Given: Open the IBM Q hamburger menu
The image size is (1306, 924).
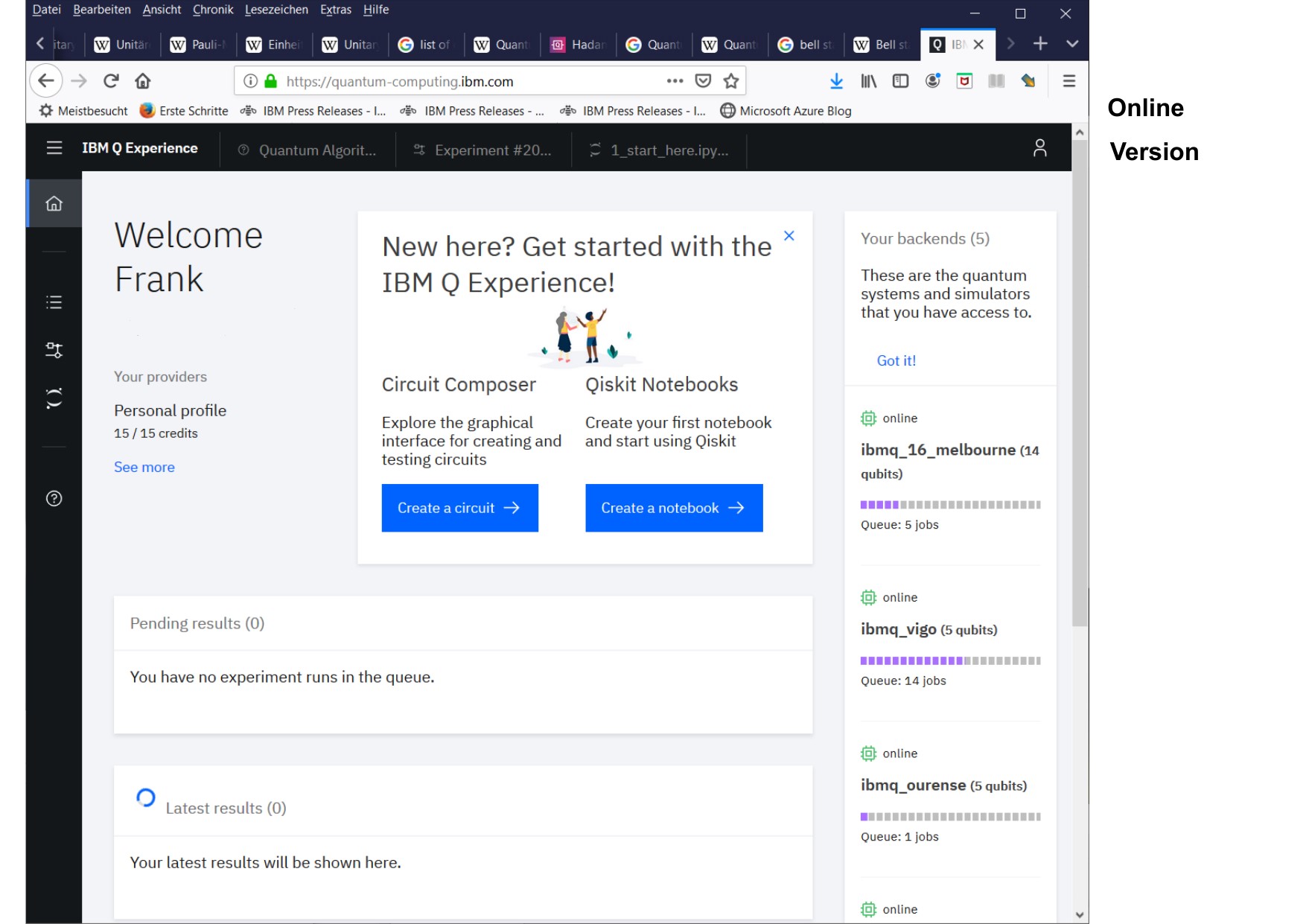Looking at the screenshot, I should click(54, 148).
